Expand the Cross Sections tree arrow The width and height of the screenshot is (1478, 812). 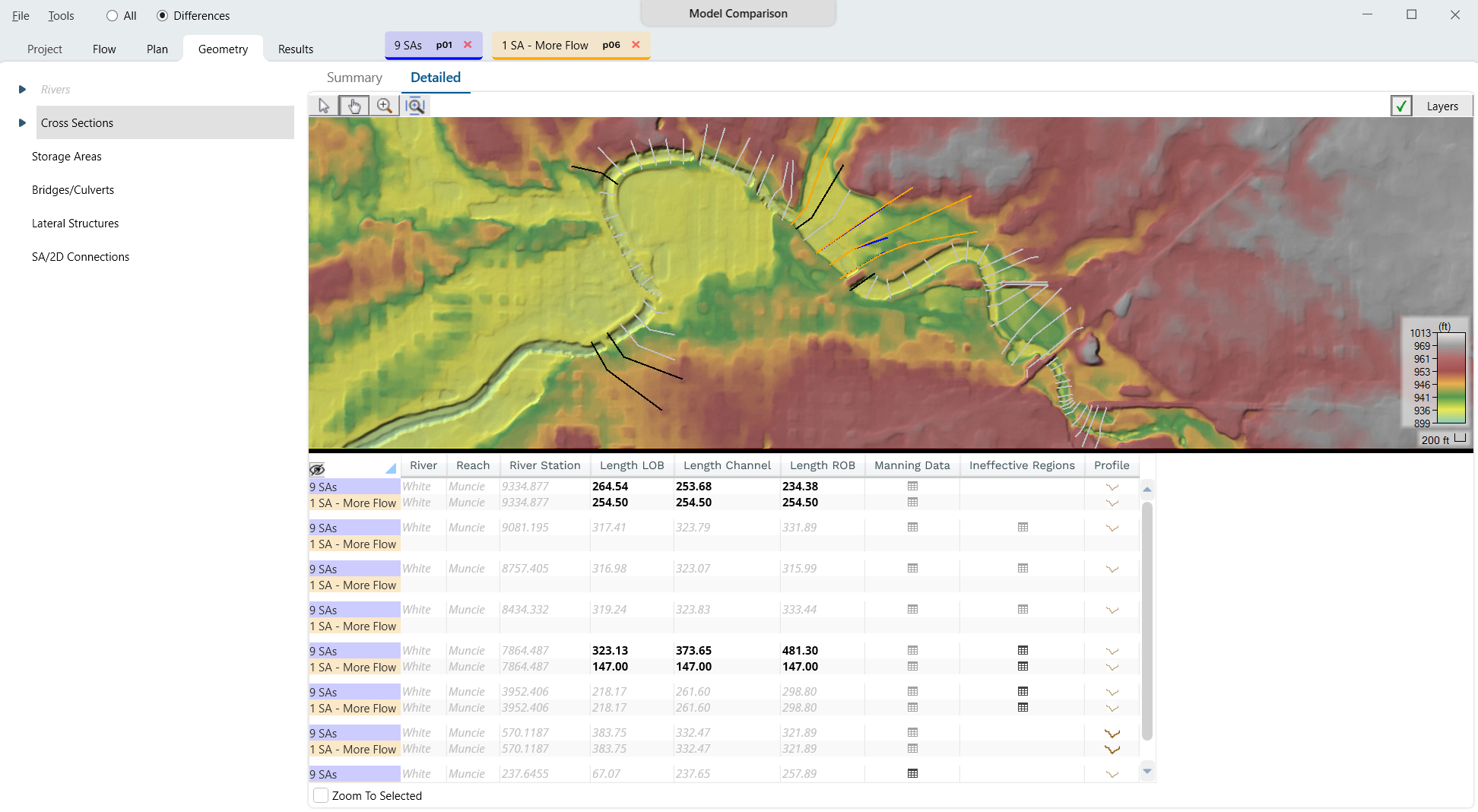pos(22,123)
